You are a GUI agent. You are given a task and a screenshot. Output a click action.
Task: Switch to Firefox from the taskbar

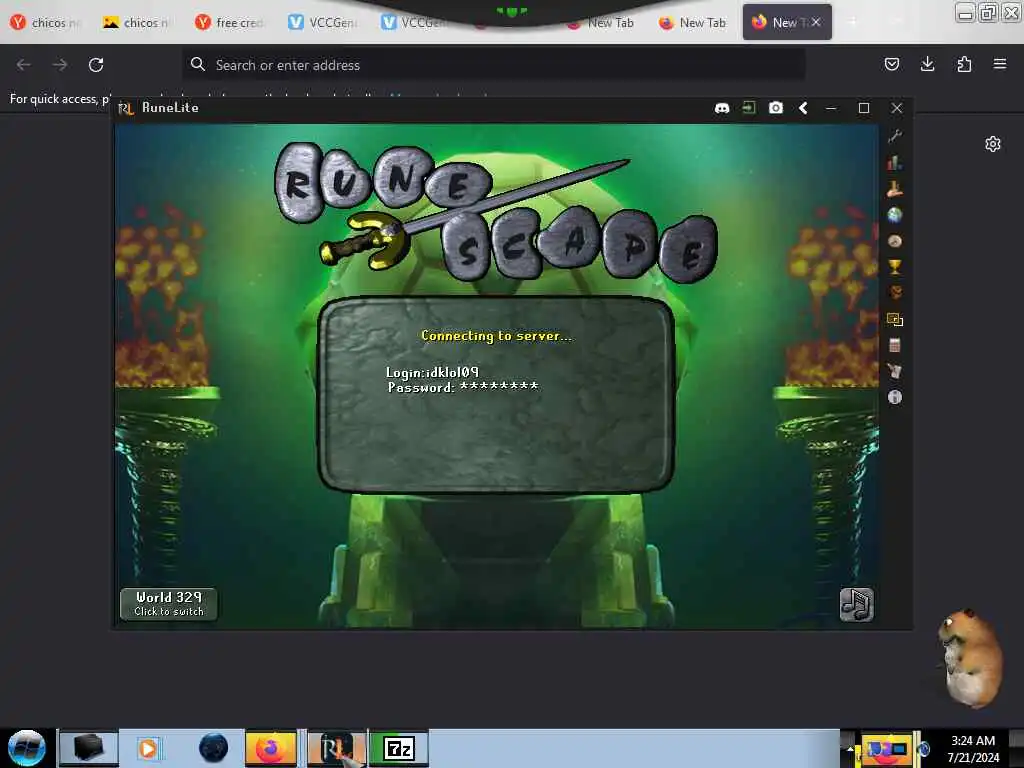click(x=271, y=748)
